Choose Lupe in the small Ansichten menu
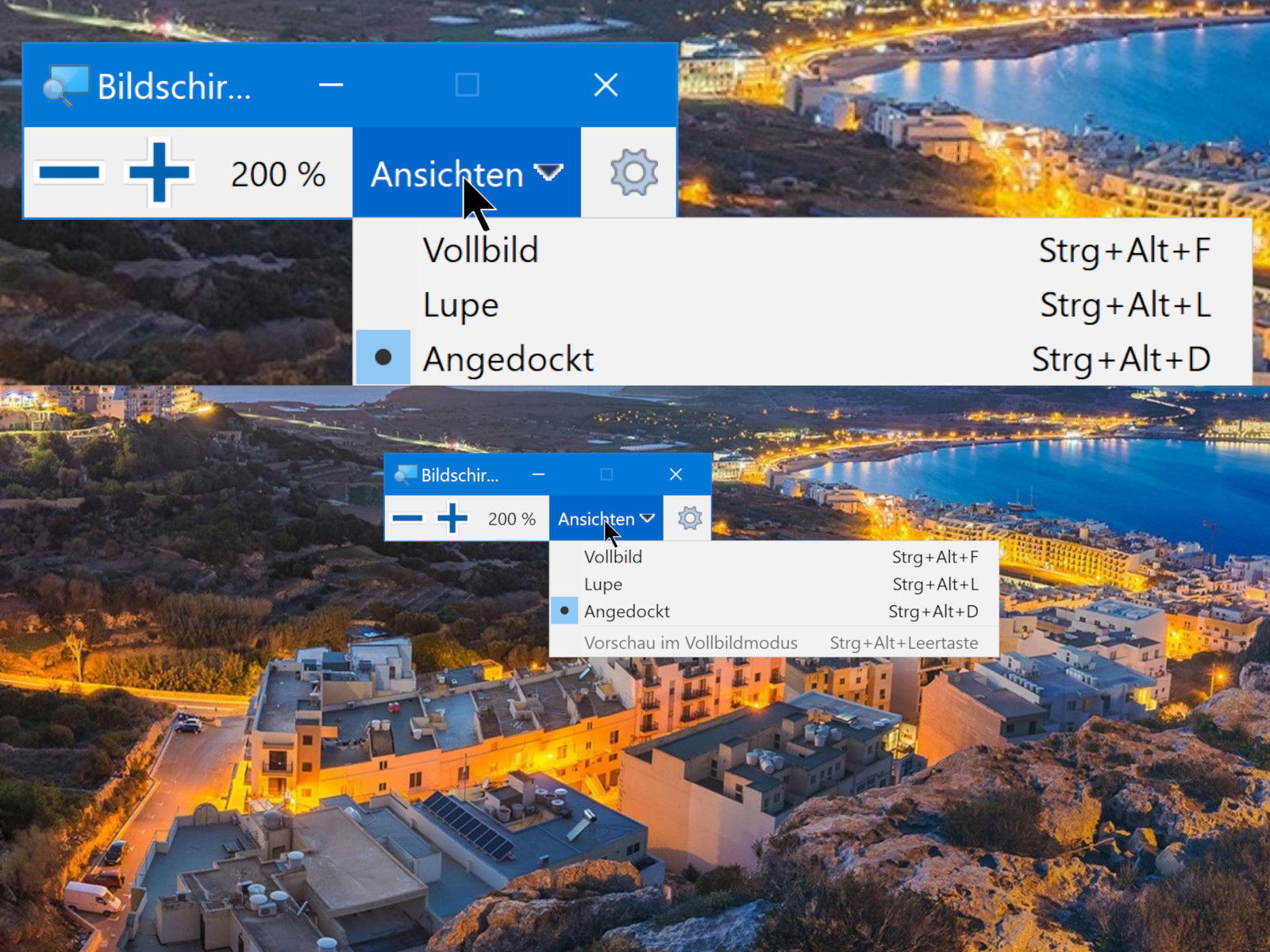The width and height of the screenshot is (1270, 952). pos(774,585)
